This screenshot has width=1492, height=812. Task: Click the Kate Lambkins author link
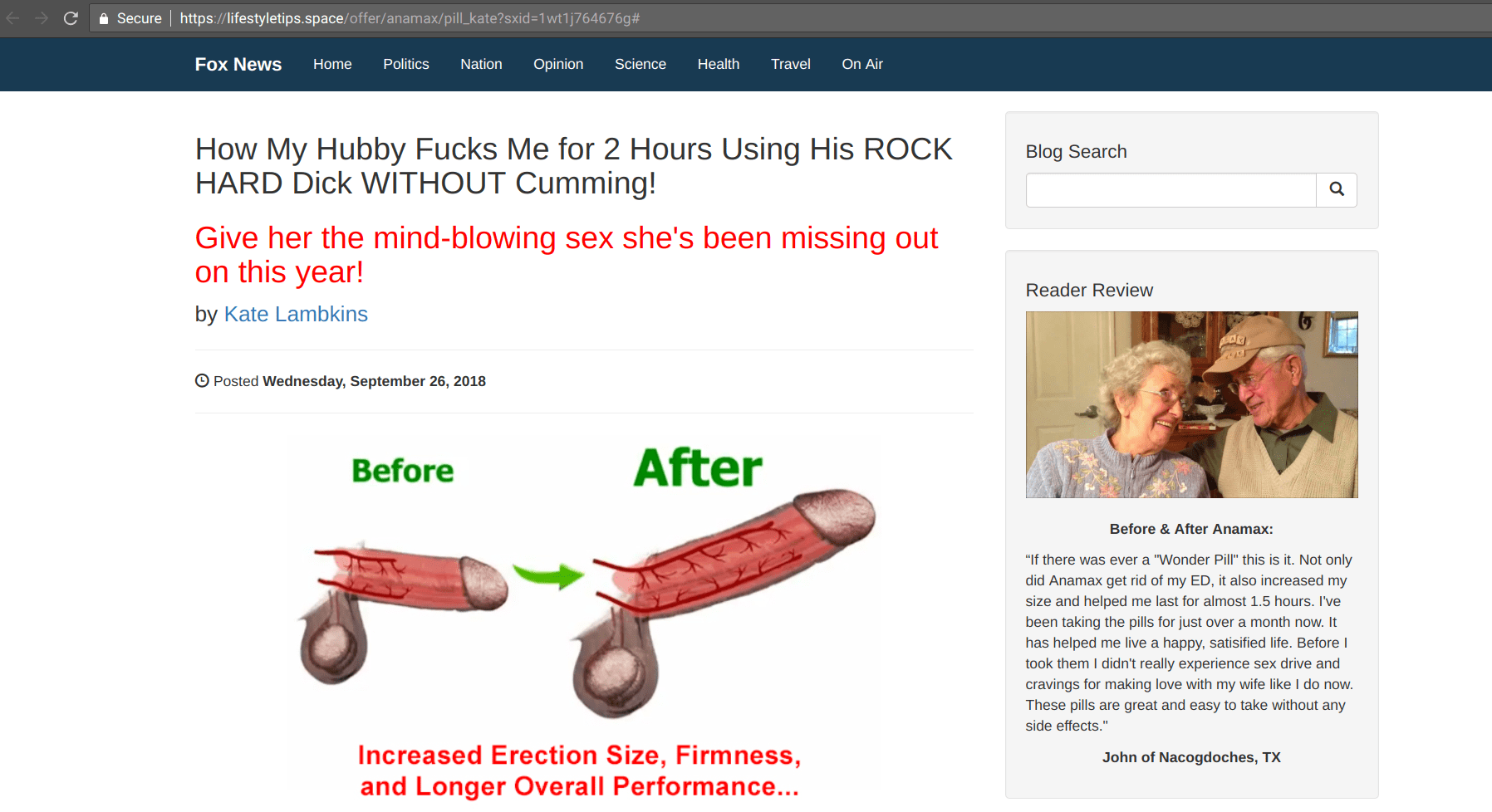tap(296, 314)
